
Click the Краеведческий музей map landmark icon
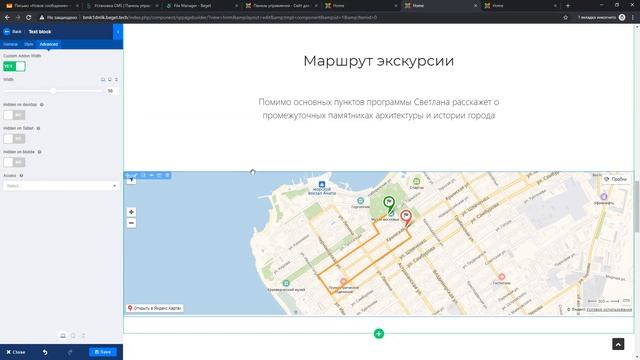point(286,283)
